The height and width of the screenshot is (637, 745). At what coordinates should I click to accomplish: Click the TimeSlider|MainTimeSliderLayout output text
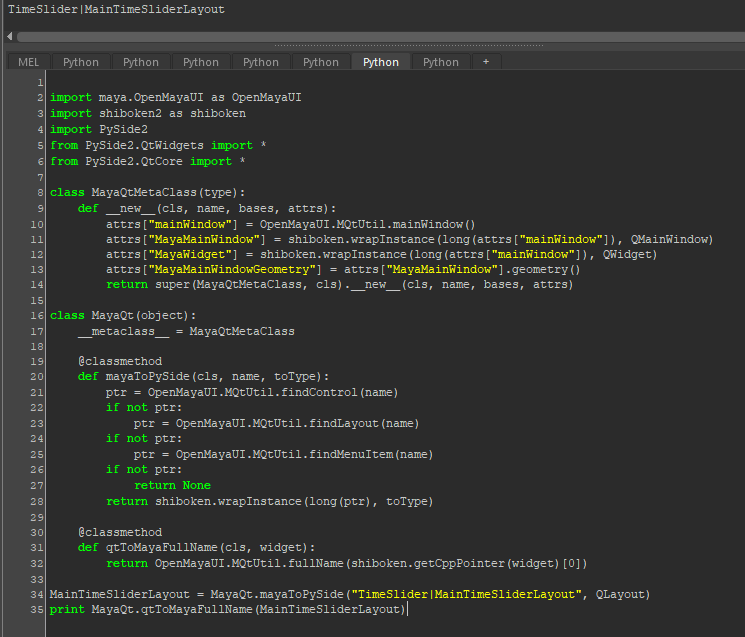click(116, 9)
